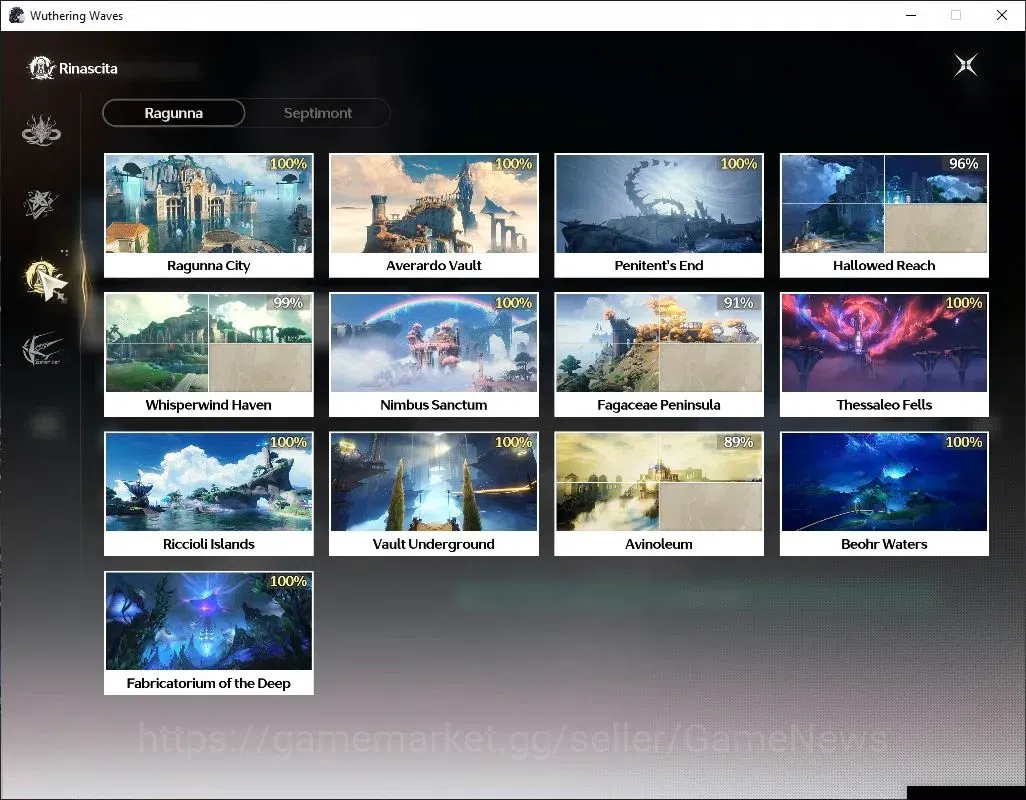This screenshot has height=800, width=1026.
Task: Click the Averardo Vault label
Action: [434, 266]
